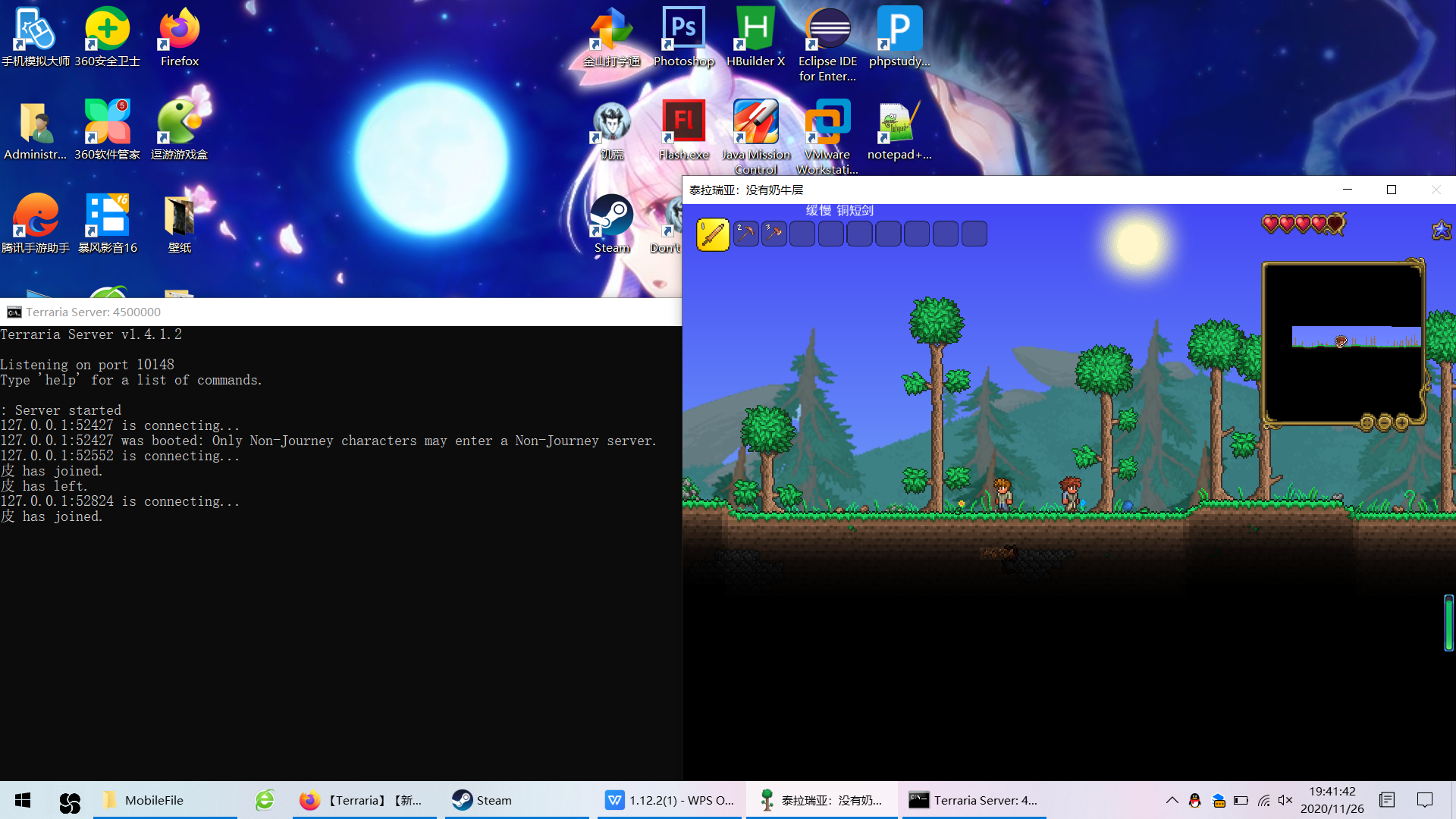Switch to the WPS Office taskbar item
The image size is (1456, 819).
click(670, 800)
